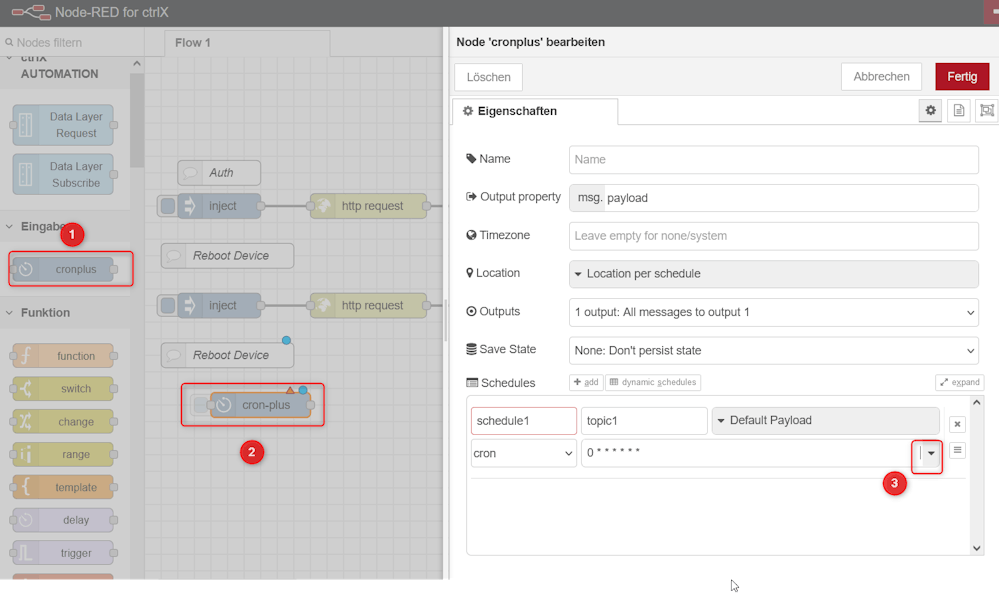999x604 pixels.
Task: Confirm with the Fertig button
Action: point(962,76)
